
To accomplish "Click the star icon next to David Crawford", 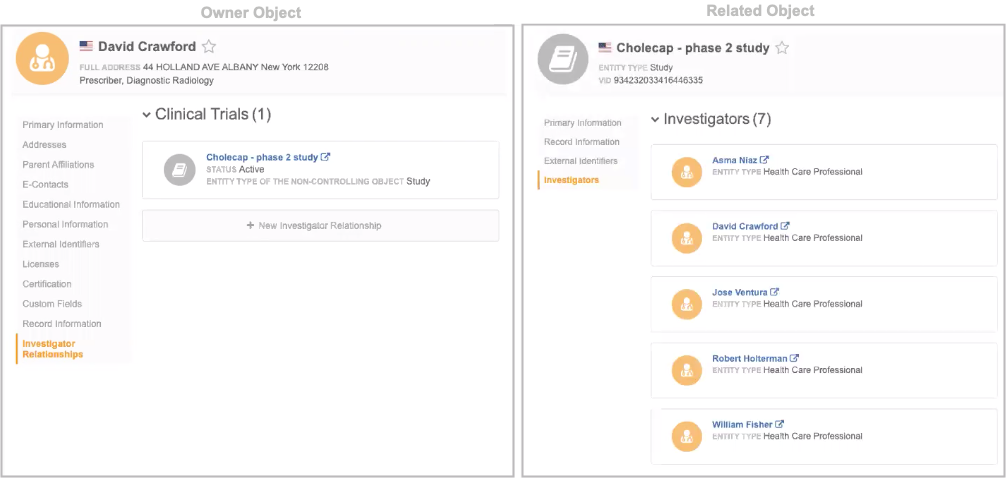I will coord(209,46).
